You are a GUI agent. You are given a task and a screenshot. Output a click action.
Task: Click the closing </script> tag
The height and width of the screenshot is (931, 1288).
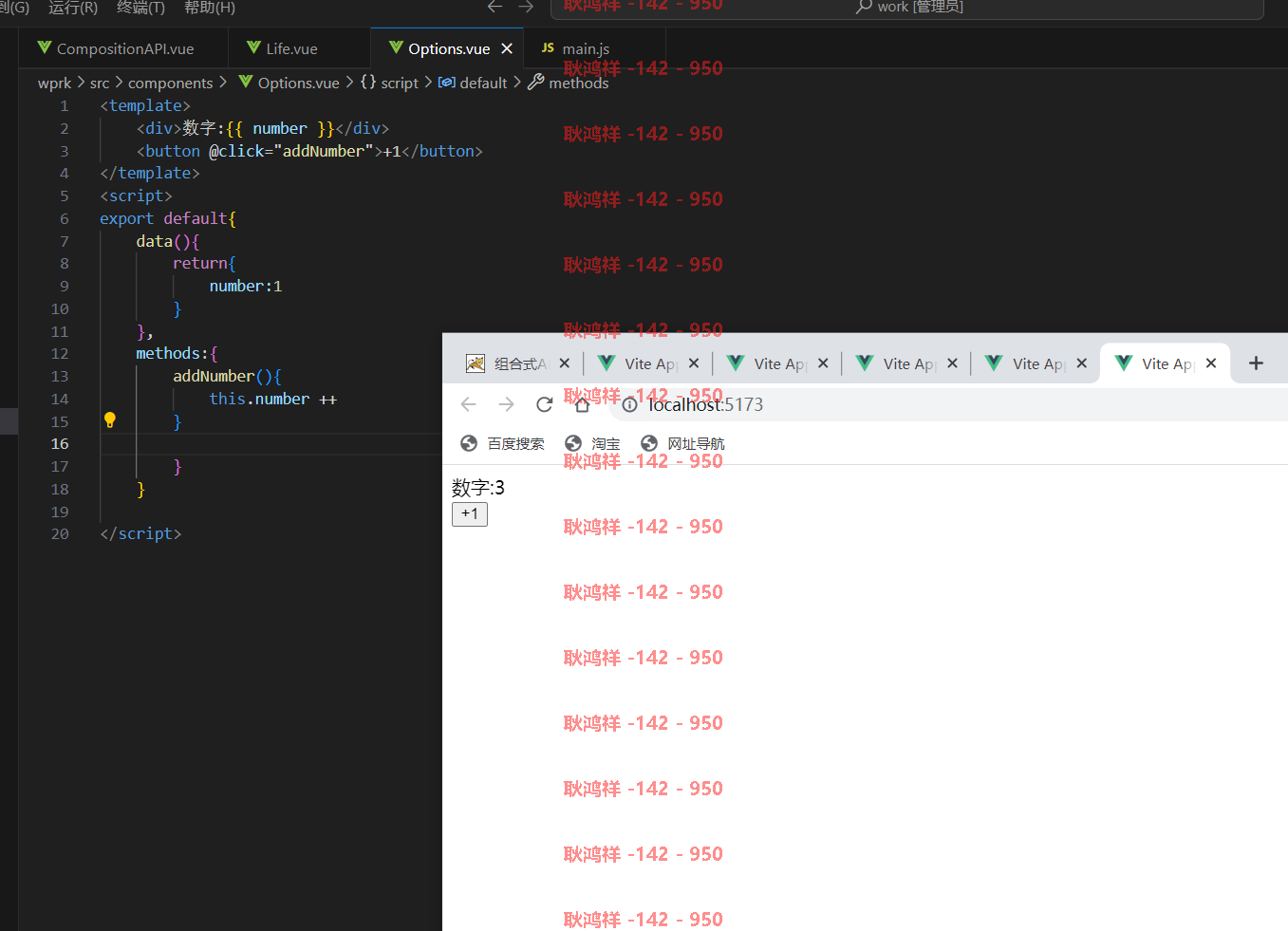[140, 534]
